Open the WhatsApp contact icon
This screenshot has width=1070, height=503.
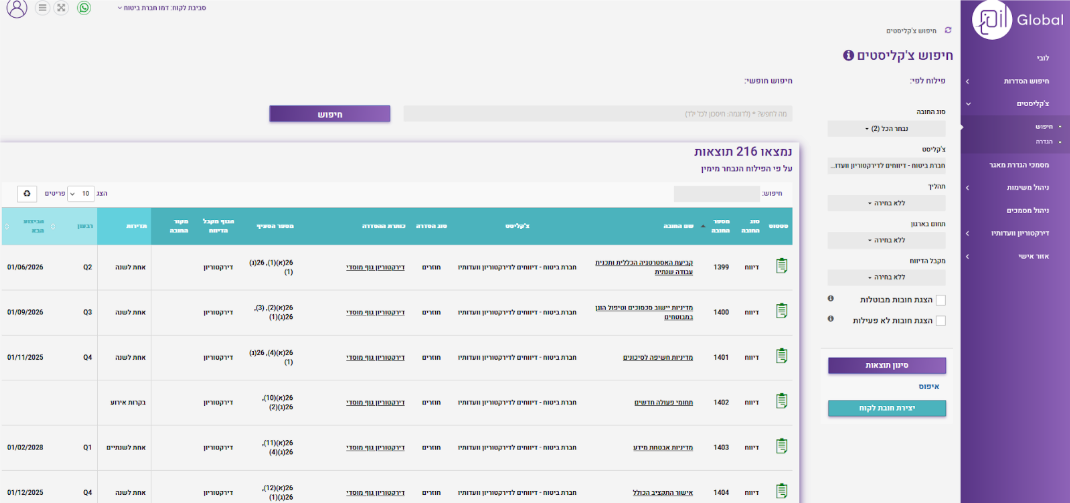point(84,8)
